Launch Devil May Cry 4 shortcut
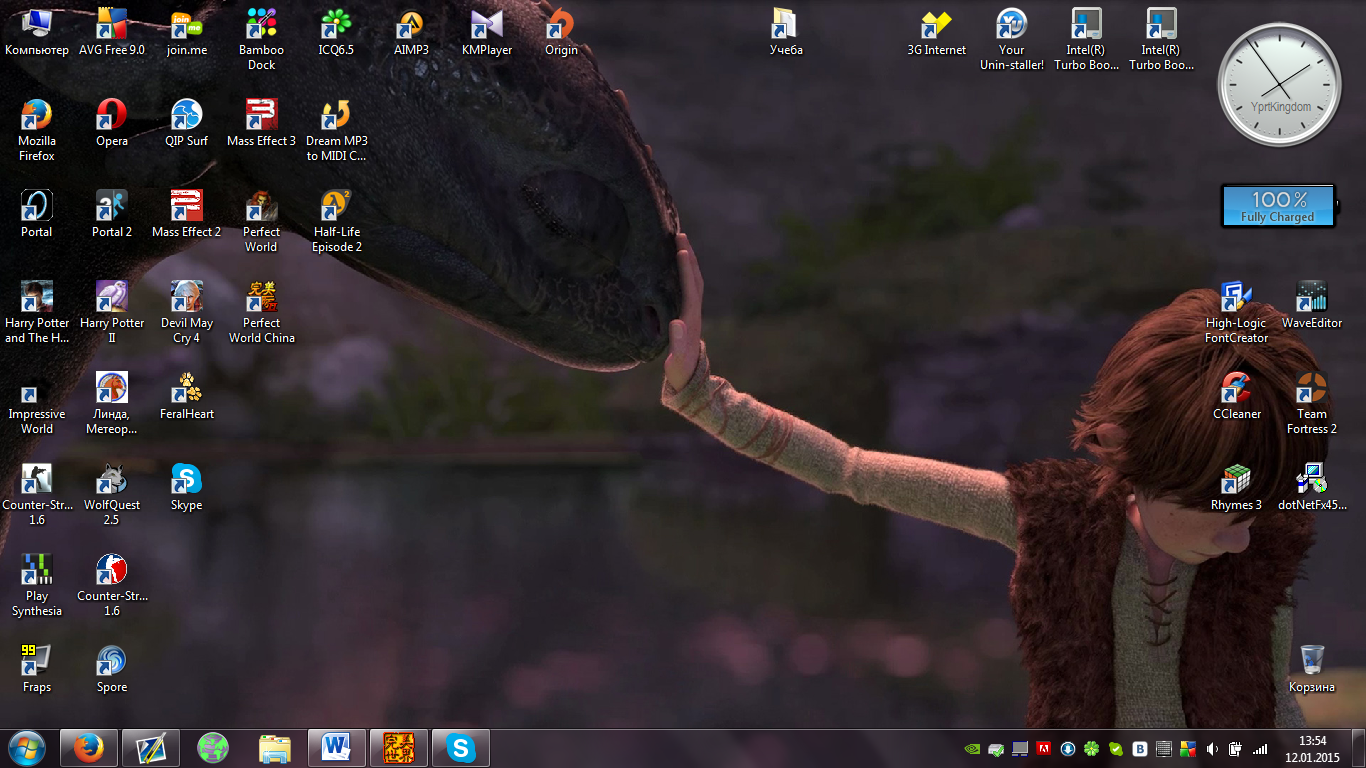1366x768 pixels. point(187,312)
